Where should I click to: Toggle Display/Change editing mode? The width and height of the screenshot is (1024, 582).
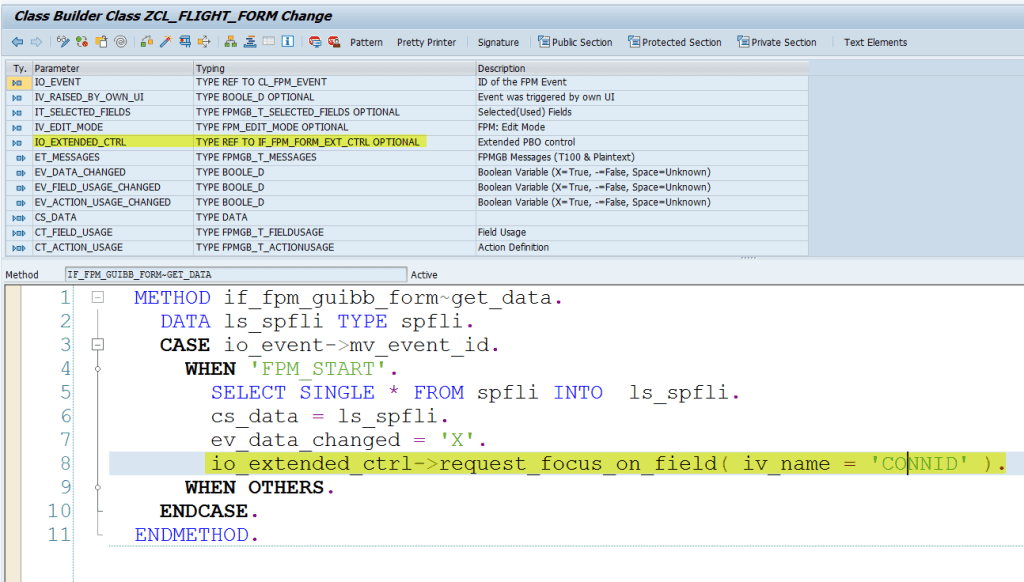tap(63, 41)
